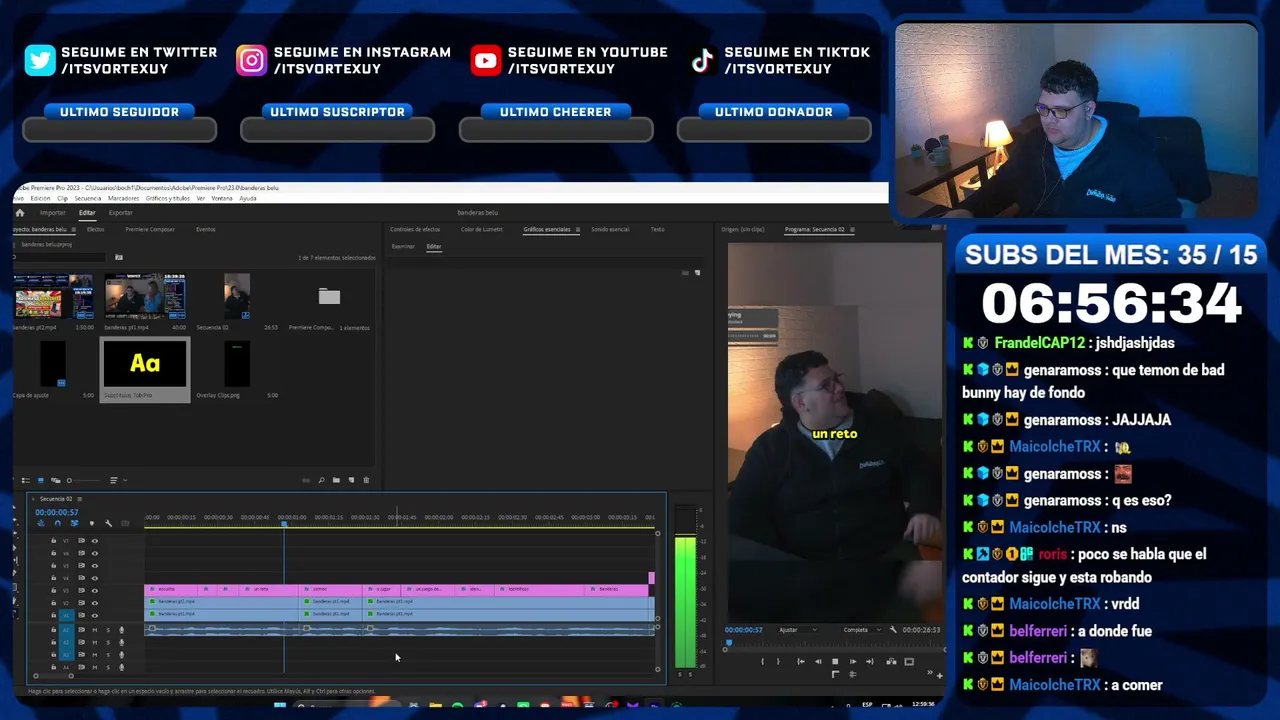The height and width of the screenshot is (720, 1280).
Task: Select the Examinar tab in Gráficos esenciales
Action: [403, 246]
